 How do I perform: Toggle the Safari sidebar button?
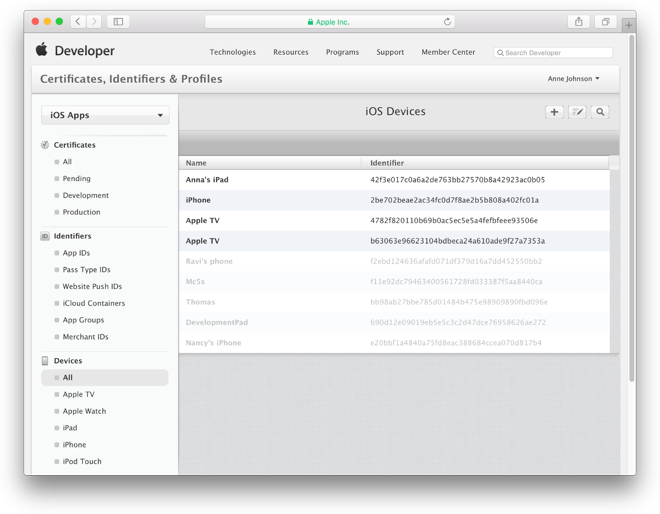[118, 21]
